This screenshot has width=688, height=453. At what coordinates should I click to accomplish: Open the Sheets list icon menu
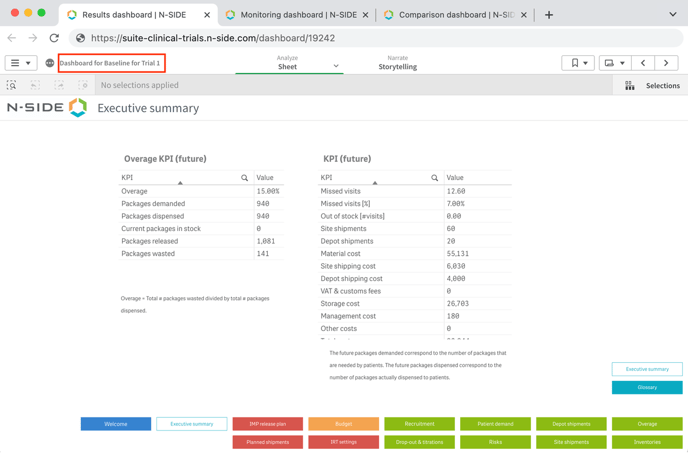click(614, 63)
